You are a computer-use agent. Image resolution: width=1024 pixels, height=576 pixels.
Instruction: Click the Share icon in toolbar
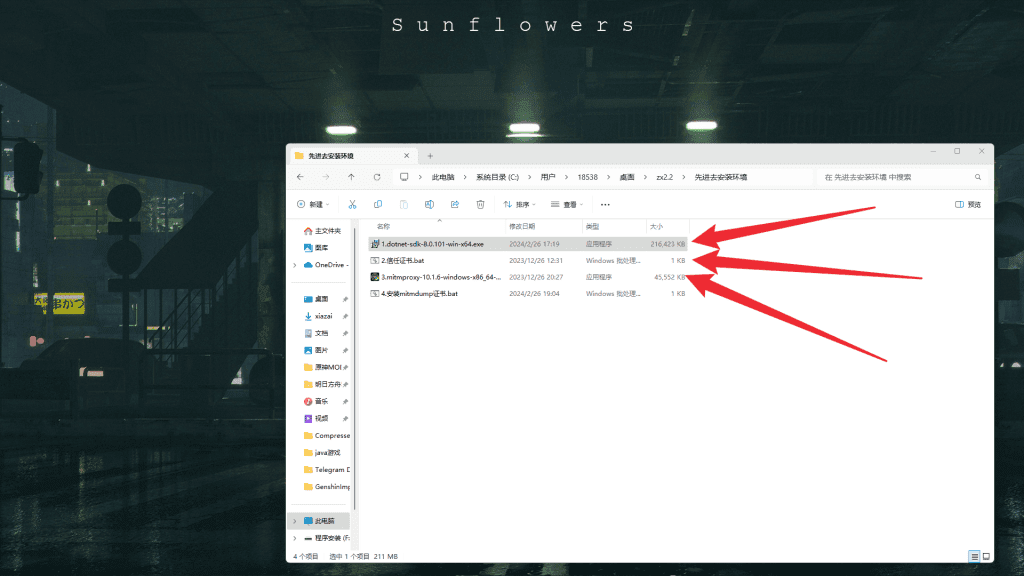click(x=455, y=204)
